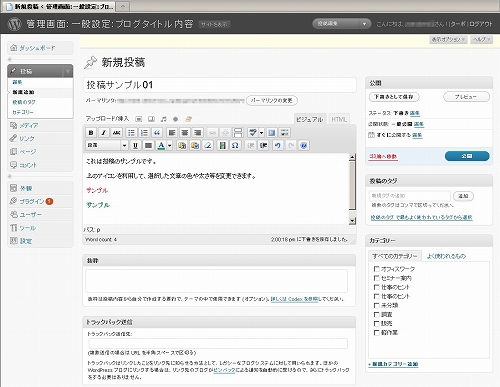Justify text with full alignment button
The width and height of the screenshot is (500, 387).
[148, 145]
